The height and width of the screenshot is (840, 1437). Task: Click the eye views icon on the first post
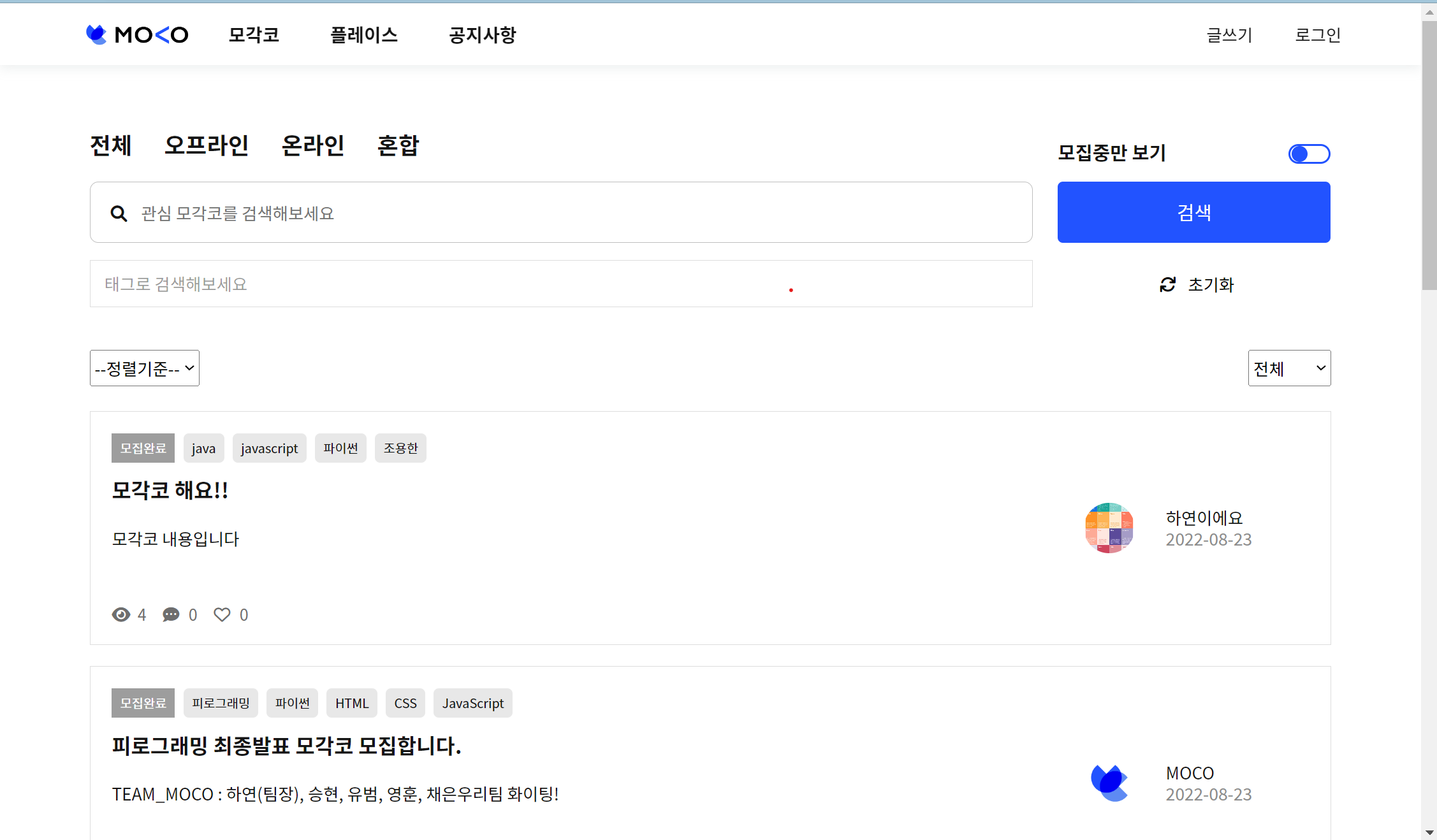tap(120, 614)
